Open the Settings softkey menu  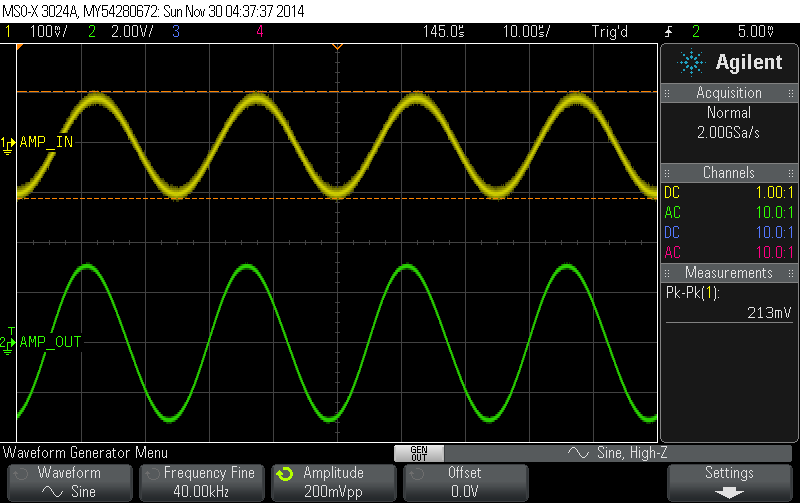[x=730, y=483]
